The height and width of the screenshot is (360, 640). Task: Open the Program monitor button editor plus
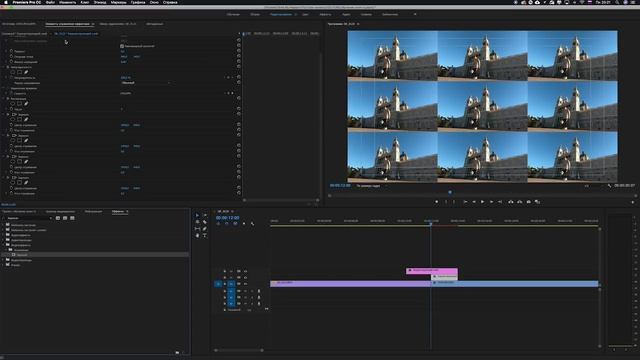[633, 202]
